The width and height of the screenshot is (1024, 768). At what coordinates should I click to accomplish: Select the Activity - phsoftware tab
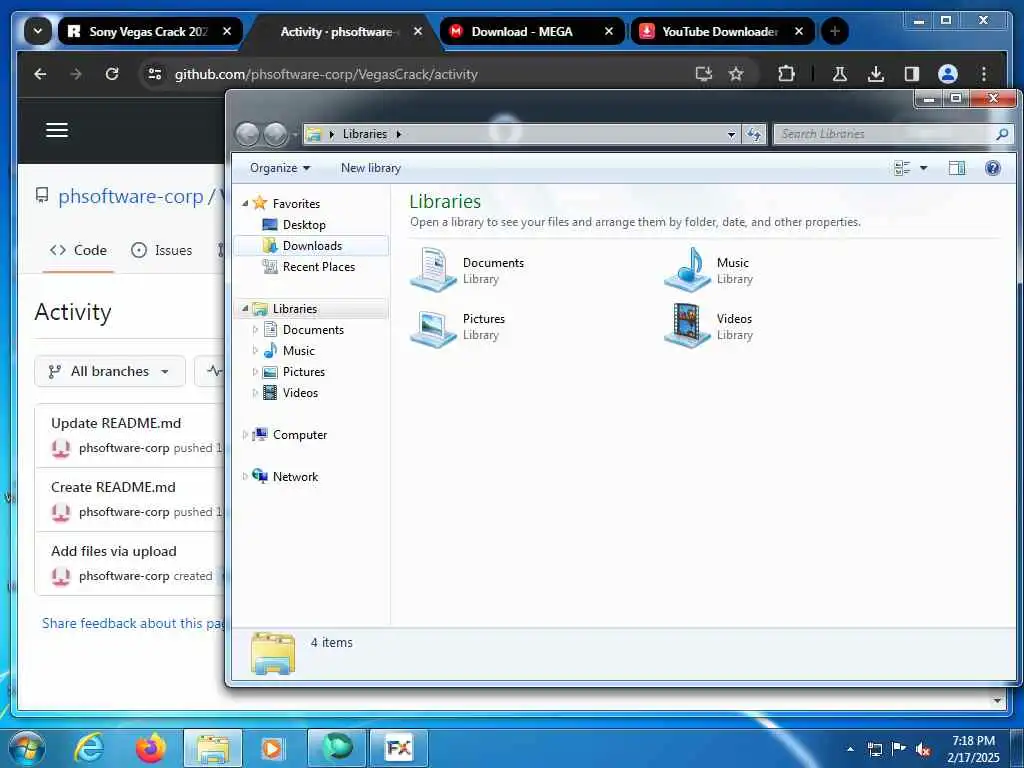tap(336, 31)
